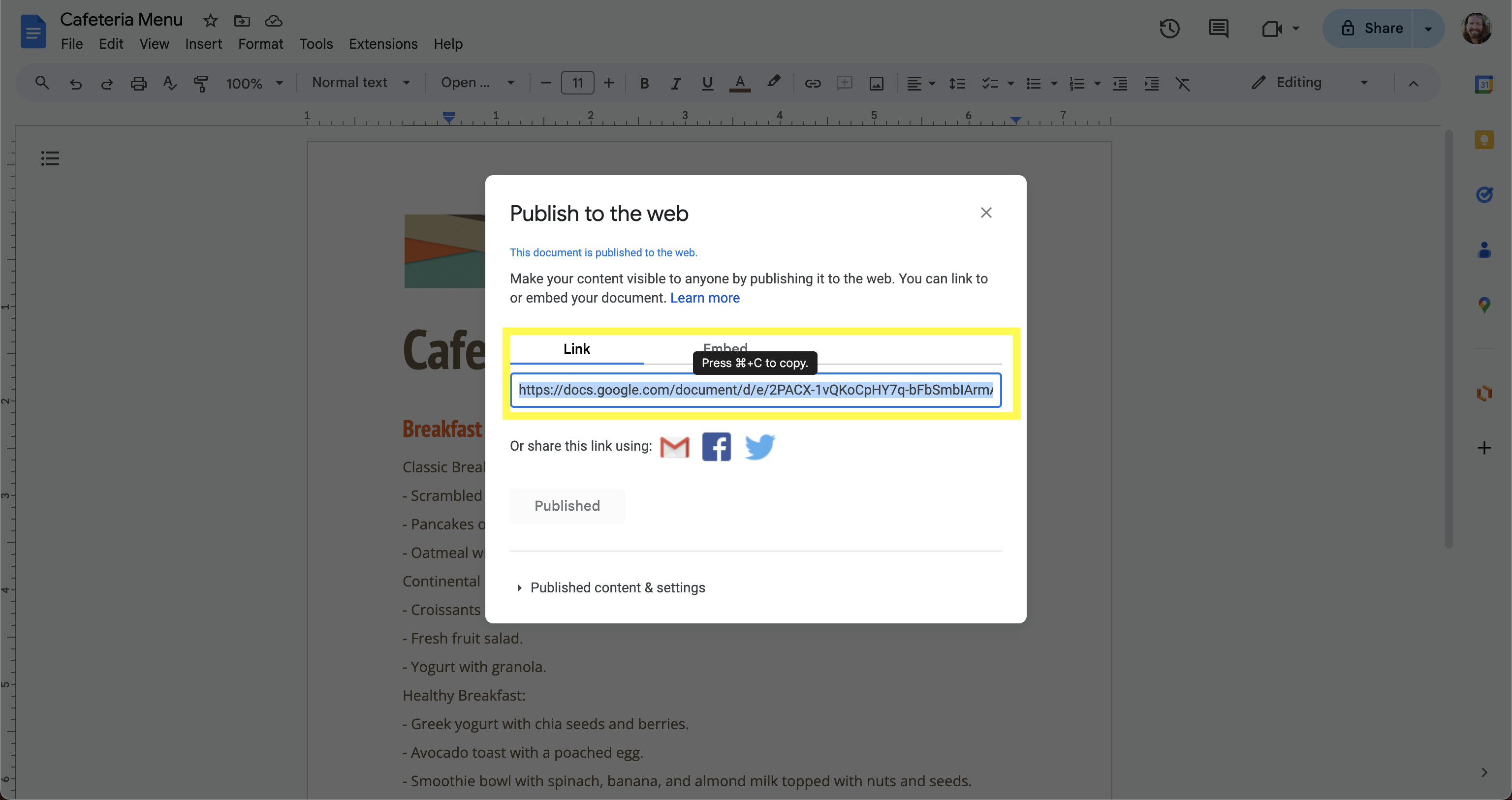Screen dimensions: 1512x800
Task: Share link via Gmail icon
Action: point(674,447)
